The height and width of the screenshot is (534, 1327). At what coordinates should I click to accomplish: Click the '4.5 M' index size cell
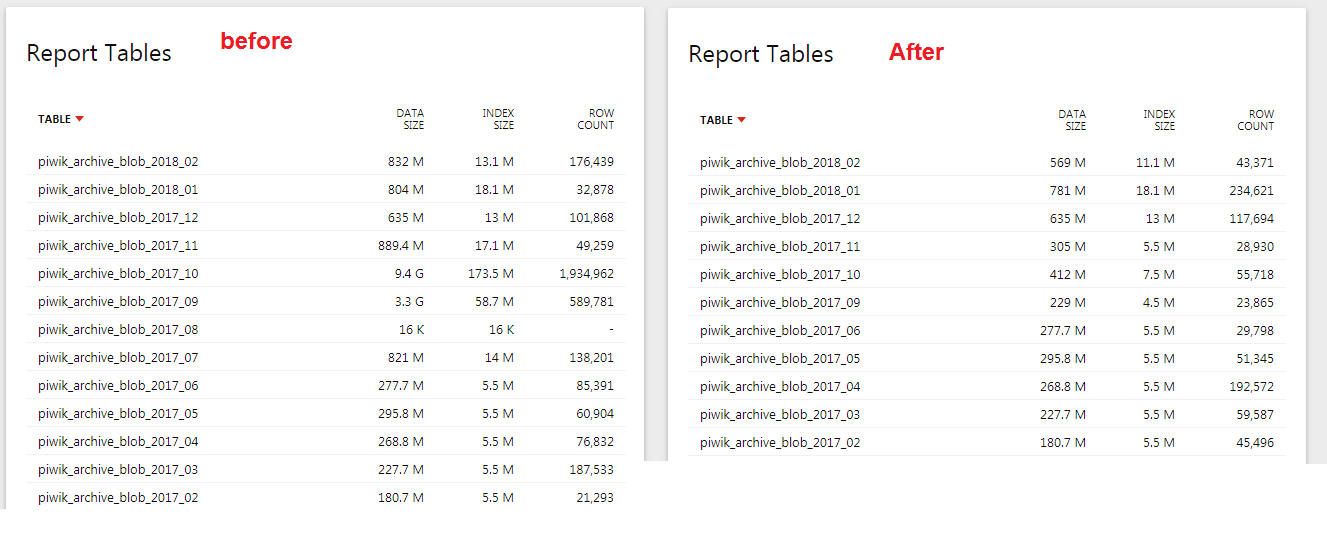1160,302
